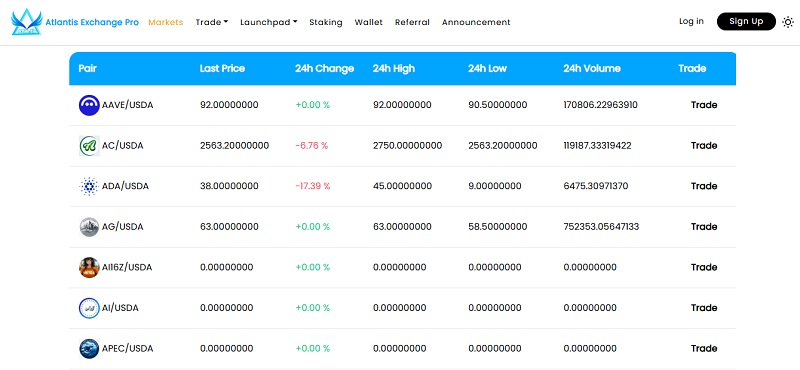Click volume 752353.05647133
The width and height of the screenshot is (800, 370).
(601, 227)
